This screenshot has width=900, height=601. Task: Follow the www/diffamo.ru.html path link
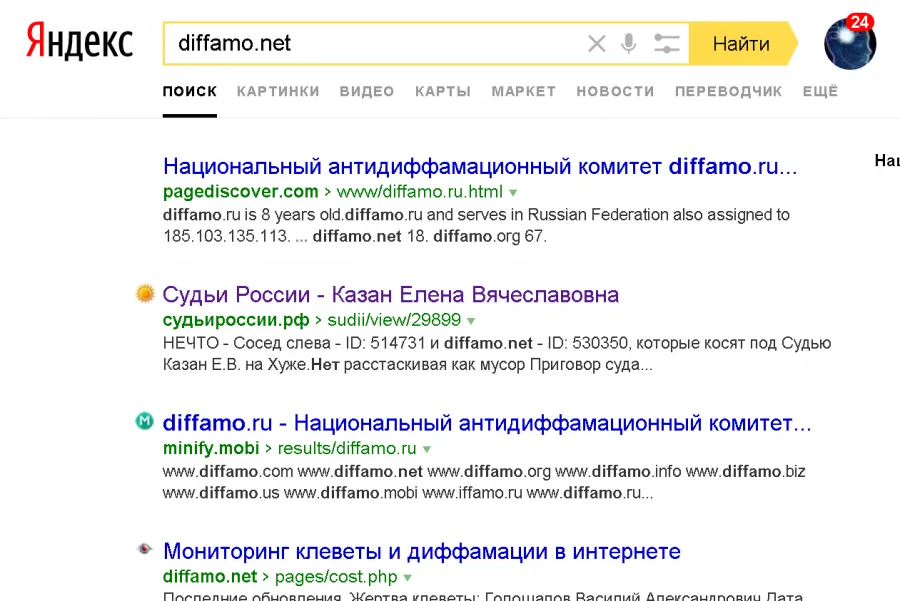pos(420,191)
